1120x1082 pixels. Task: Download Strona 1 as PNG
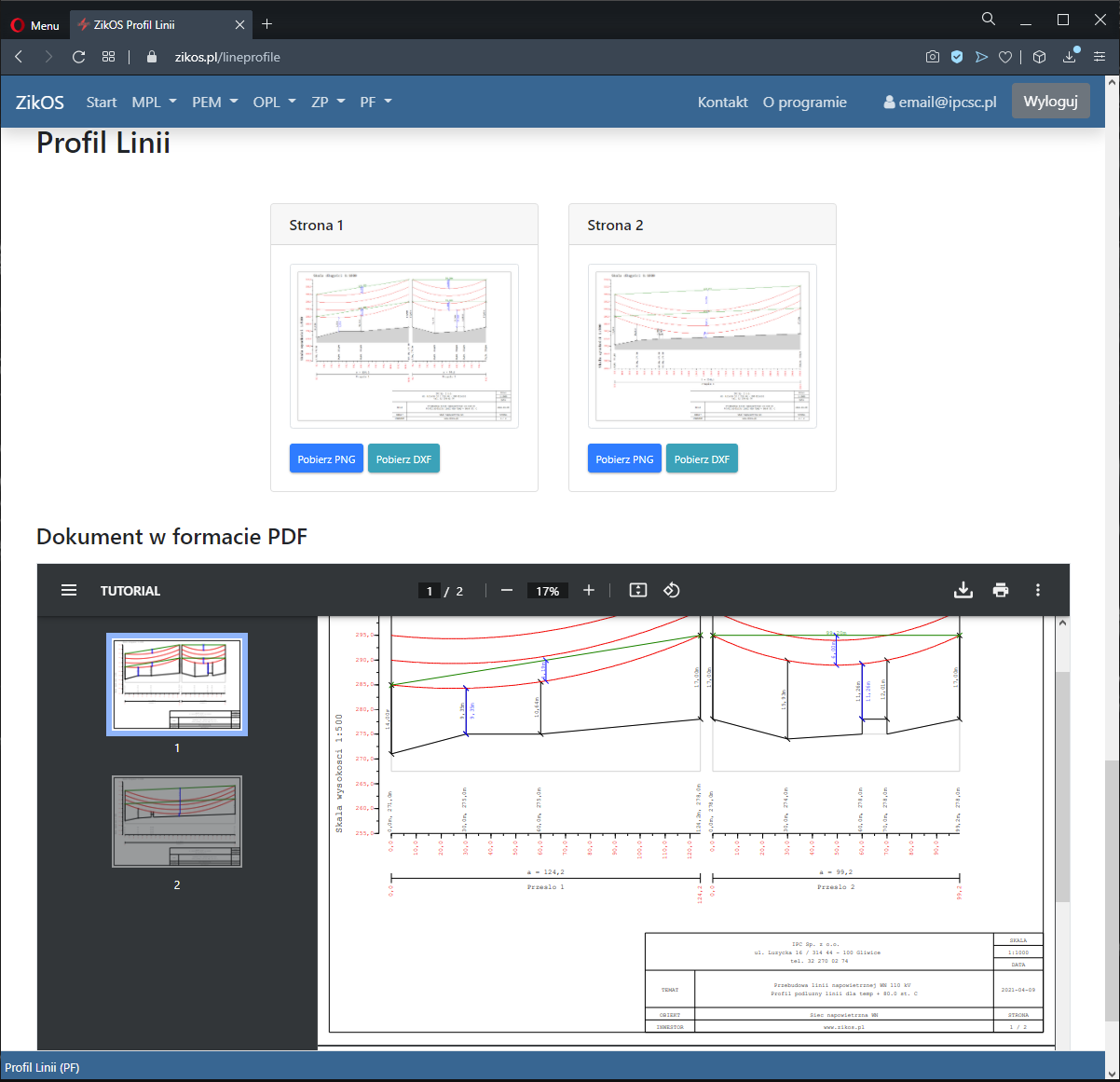click(x=326, y=459)
